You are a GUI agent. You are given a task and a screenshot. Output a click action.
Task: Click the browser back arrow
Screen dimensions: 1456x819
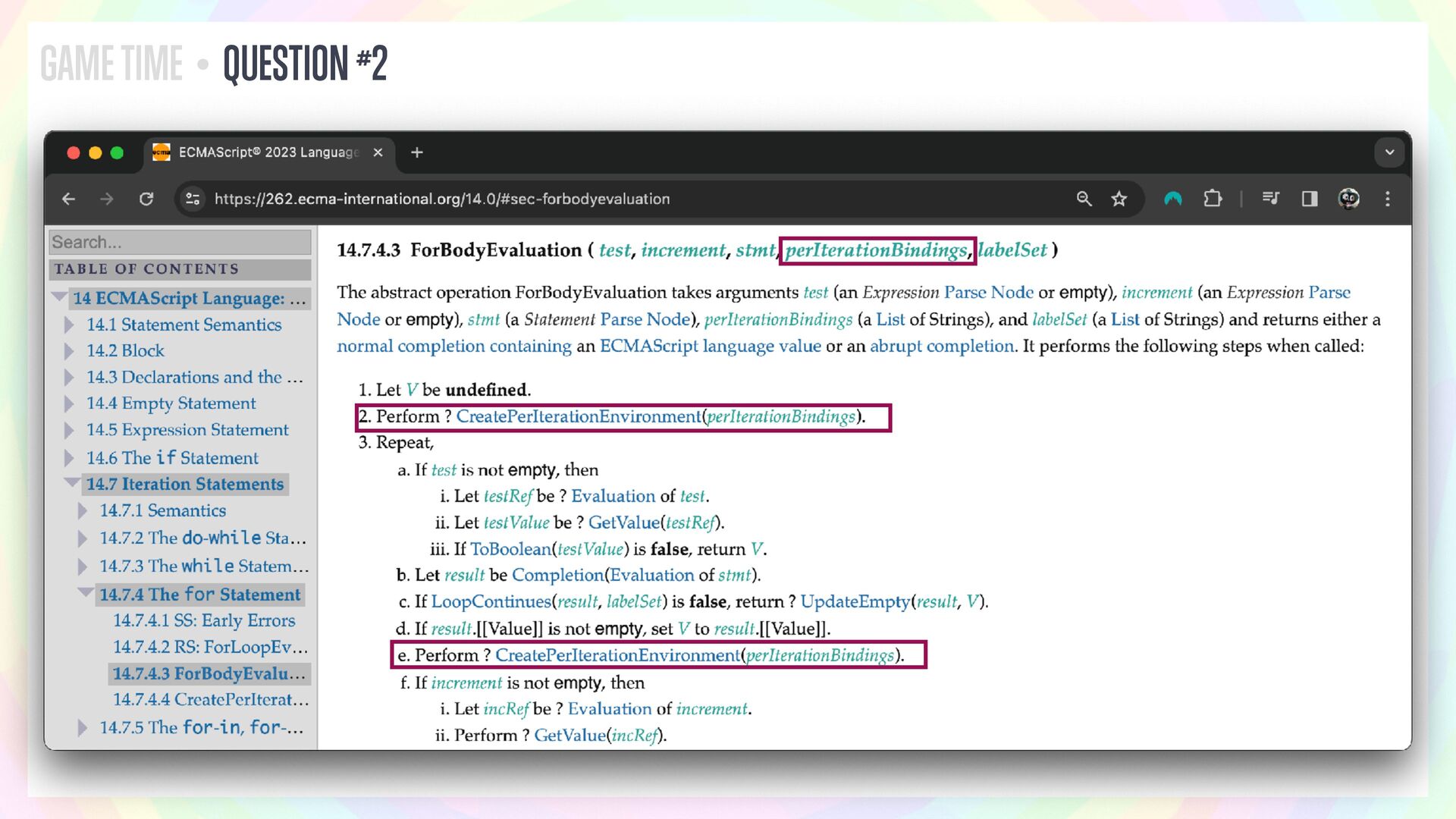[x=69, y=199]
